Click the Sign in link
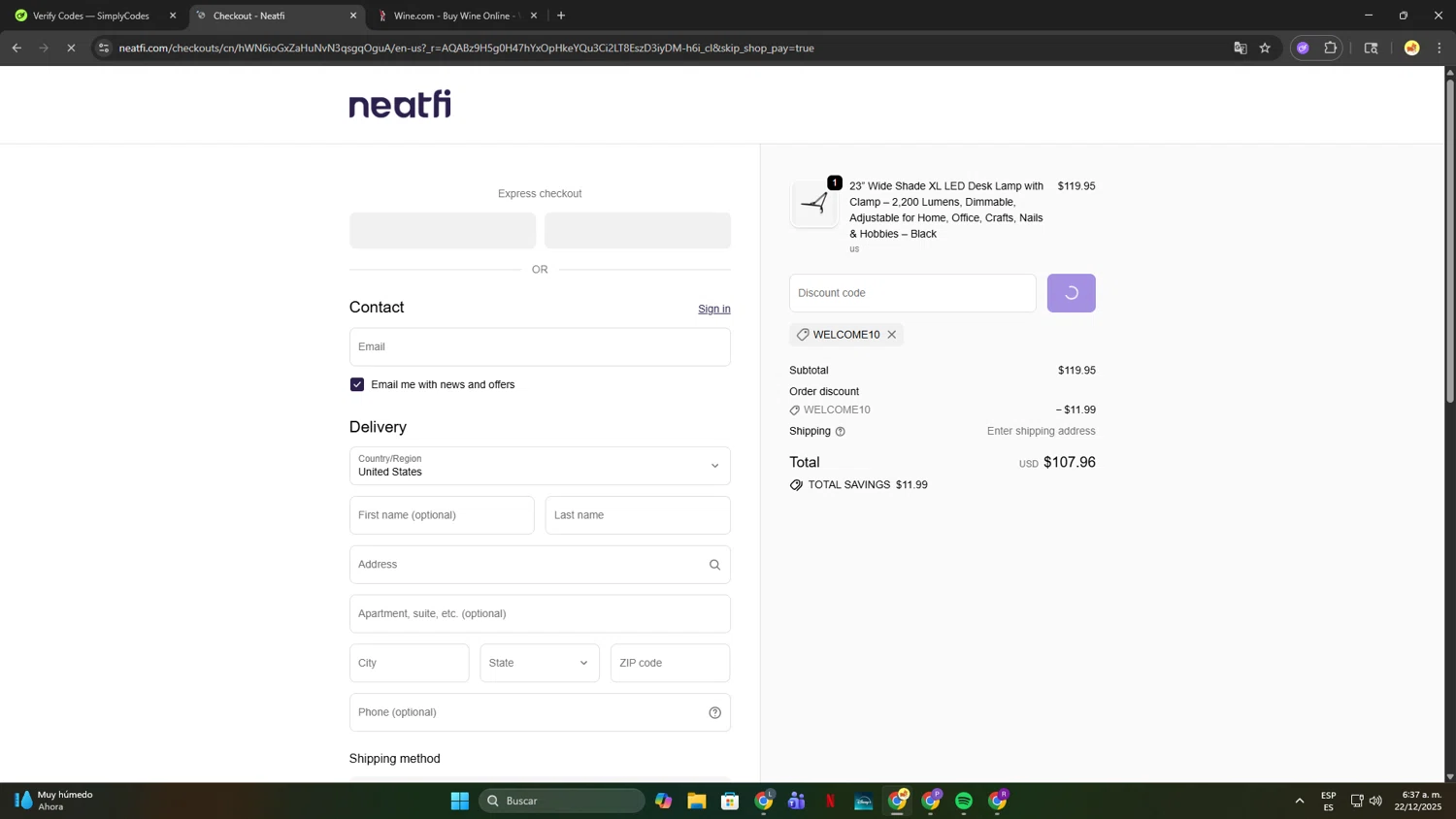 pos(714,309)
